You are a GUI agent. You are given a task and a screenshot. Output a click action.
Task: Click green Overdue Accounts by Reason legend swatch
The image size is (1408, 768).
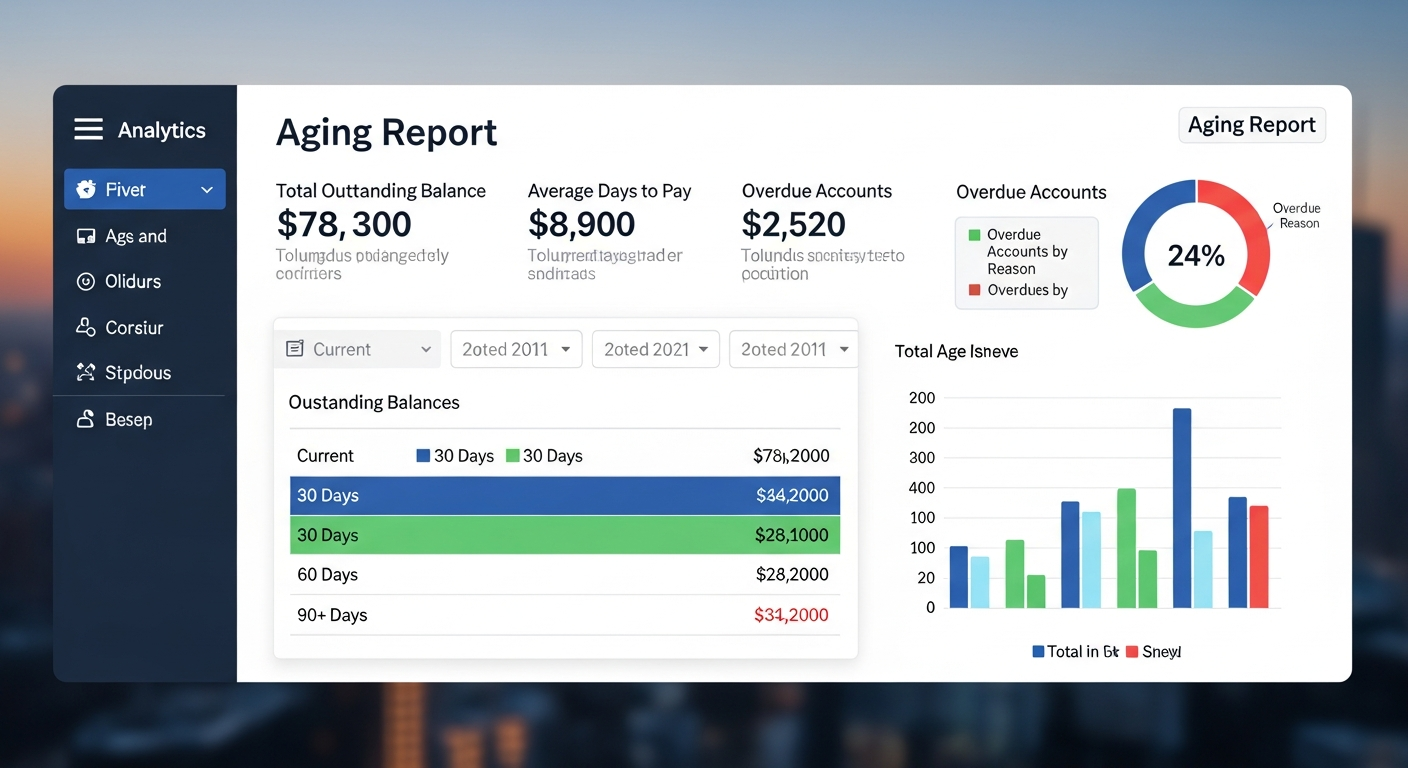[974, 235]
